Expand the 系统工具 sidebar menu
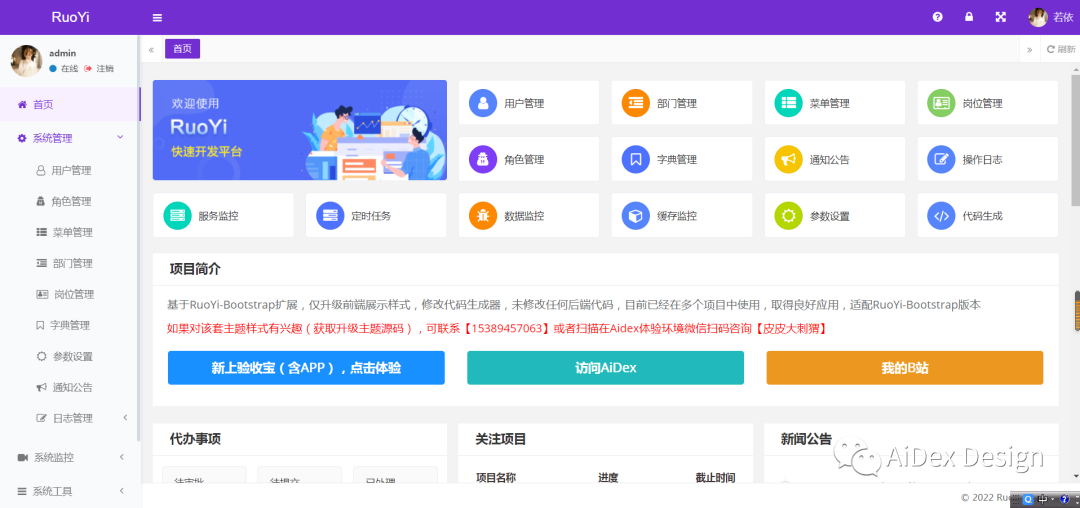This screenshot has width=1080, height=508. coord(70,491)
